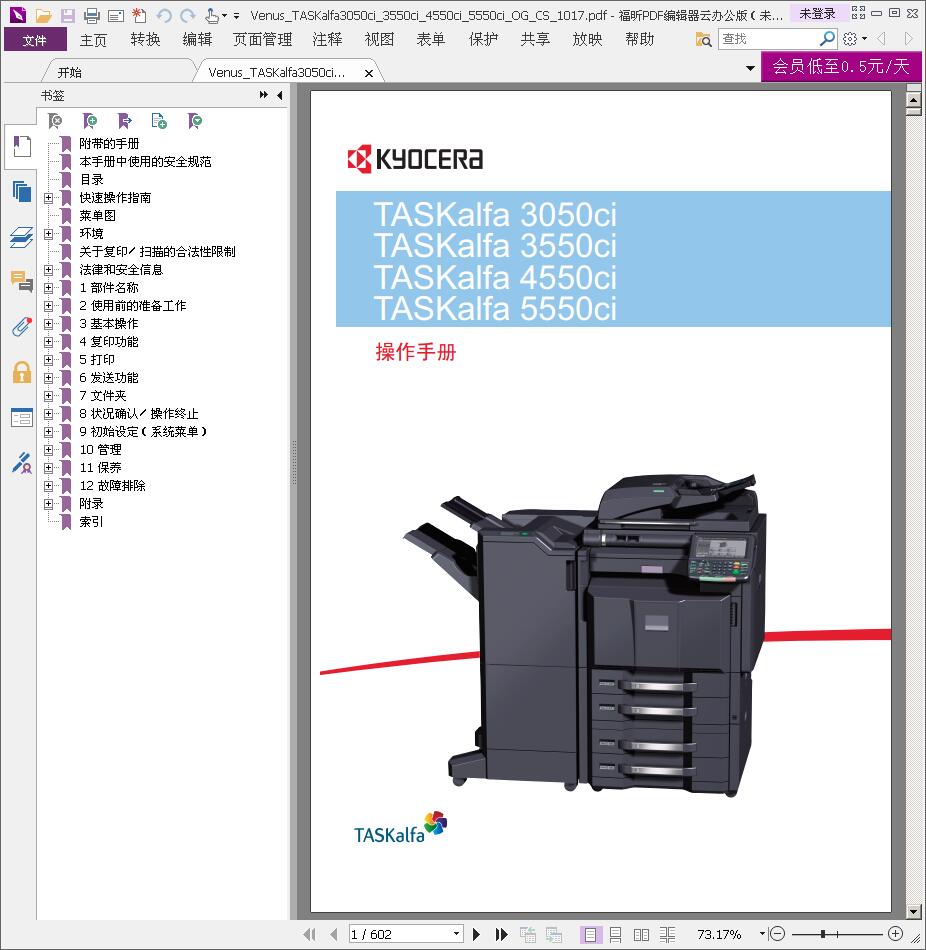Expand the 12 故障排除 bookmark
This screenshot has height=950, width=926.
click(48, 486)
